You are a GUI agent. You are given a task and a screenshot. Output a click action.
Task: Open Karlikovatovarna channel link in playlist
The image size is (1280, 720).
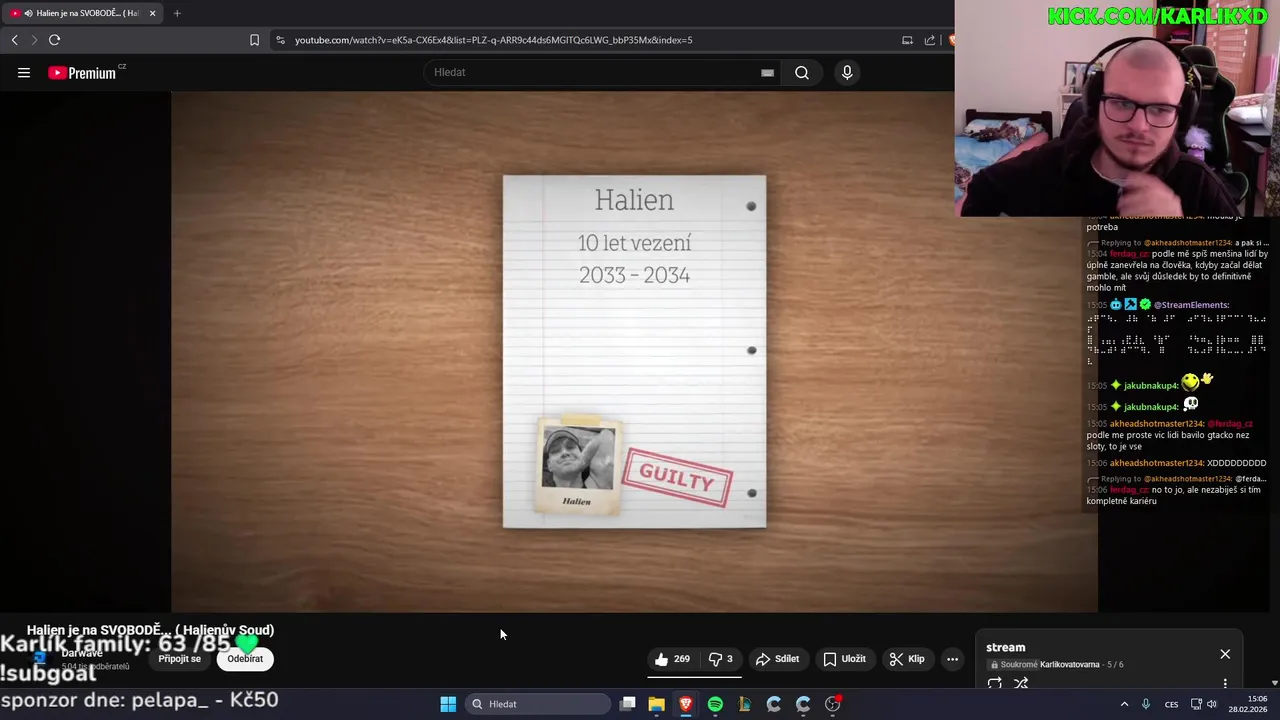pos(1069,665)
